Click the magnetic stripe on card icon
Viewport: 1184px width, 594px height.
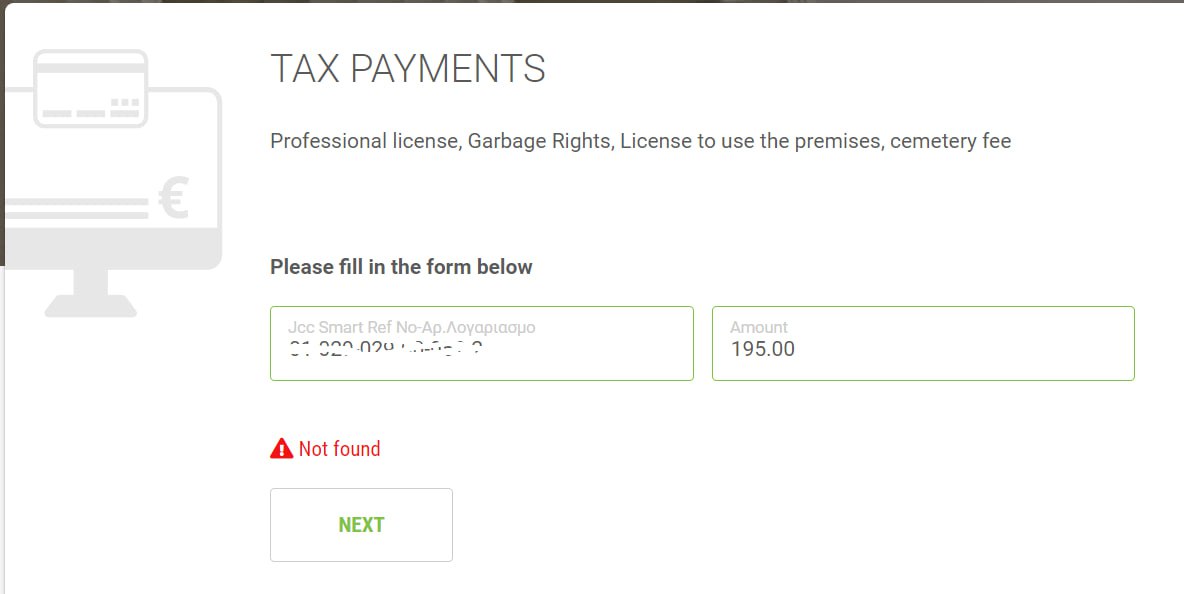(x=90, y=70)
